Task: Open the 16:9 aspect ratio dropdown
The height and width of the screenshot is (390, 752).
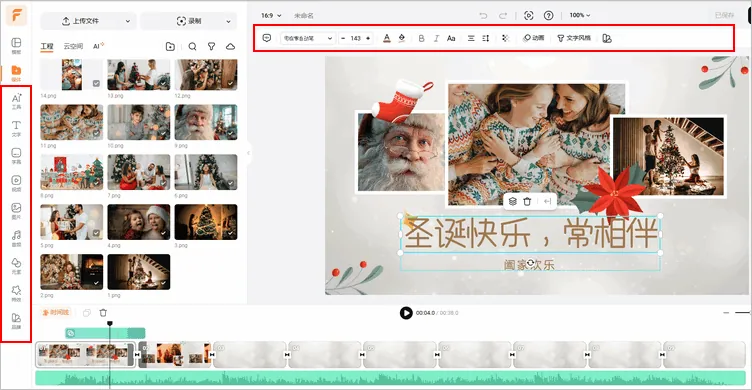Action: [x=271, y=15]
